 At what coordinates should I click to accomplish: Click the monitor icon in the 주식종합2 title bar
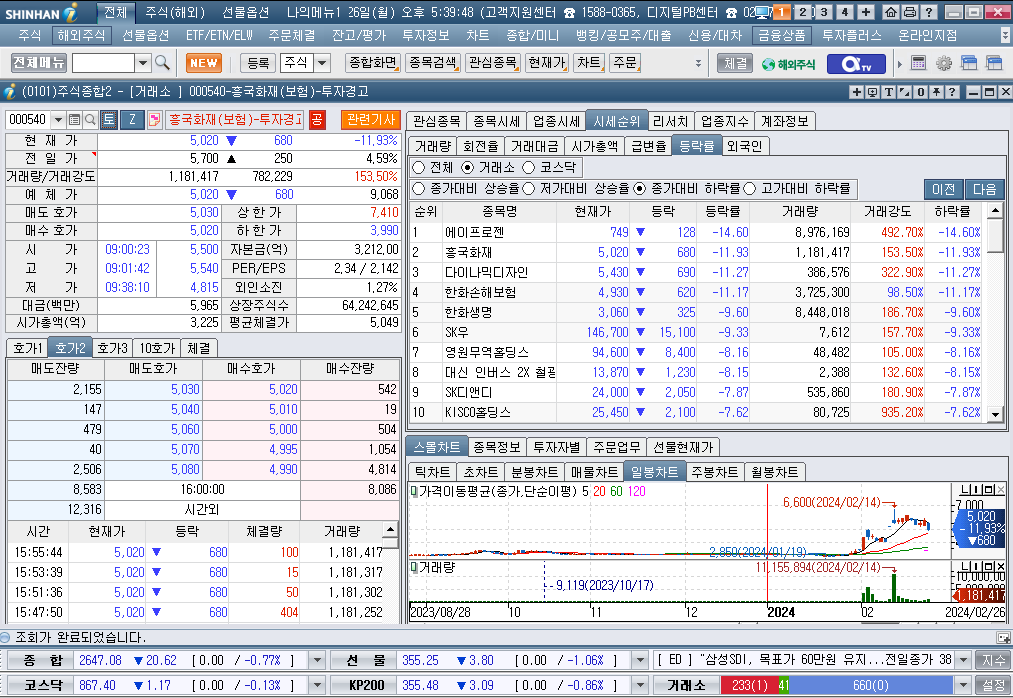(x=873, y=92)
